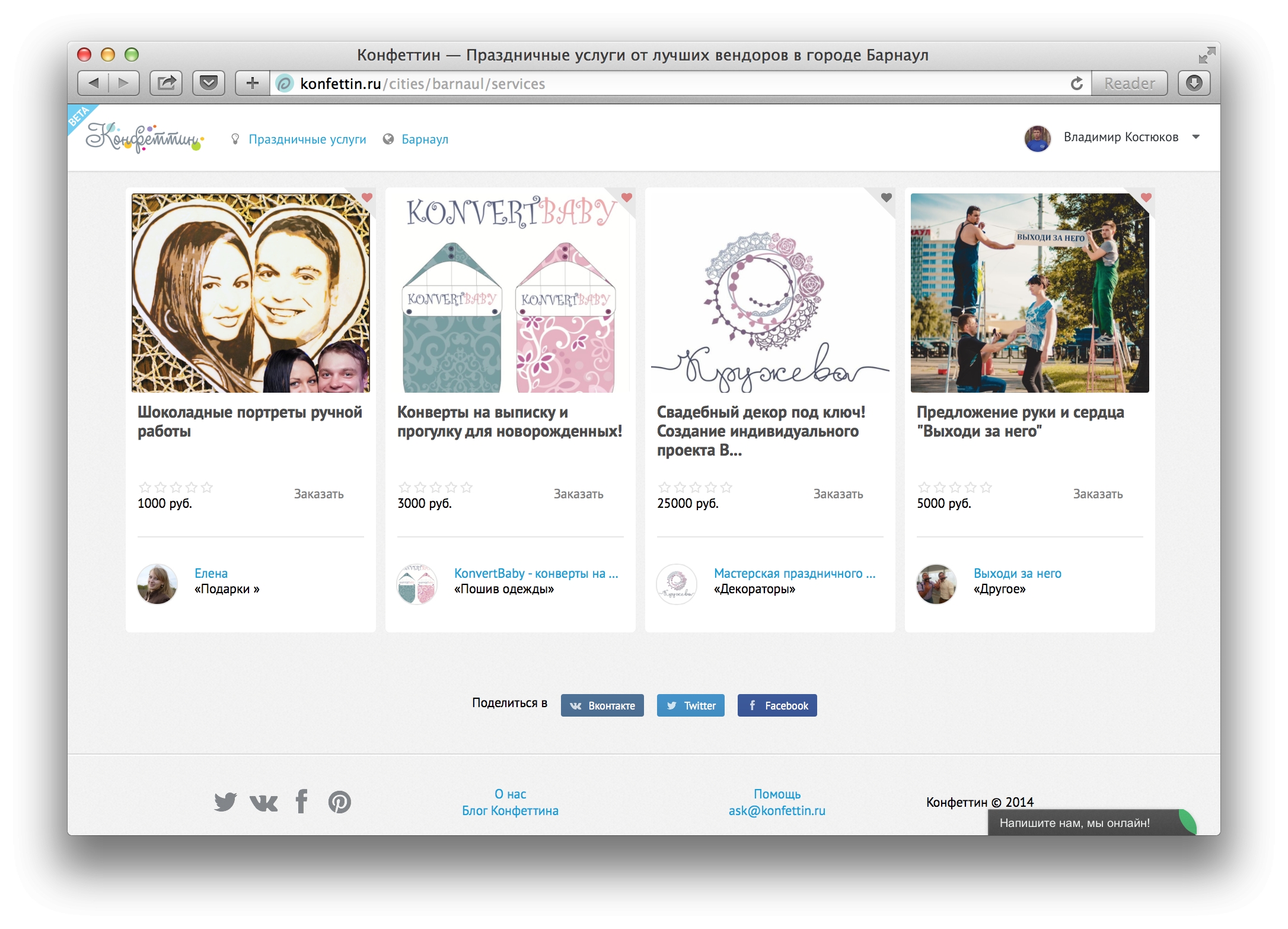This screenshot has width=1288, height=929.
Task: Expand user dropdown arrow
Action: pos(1195,137)
